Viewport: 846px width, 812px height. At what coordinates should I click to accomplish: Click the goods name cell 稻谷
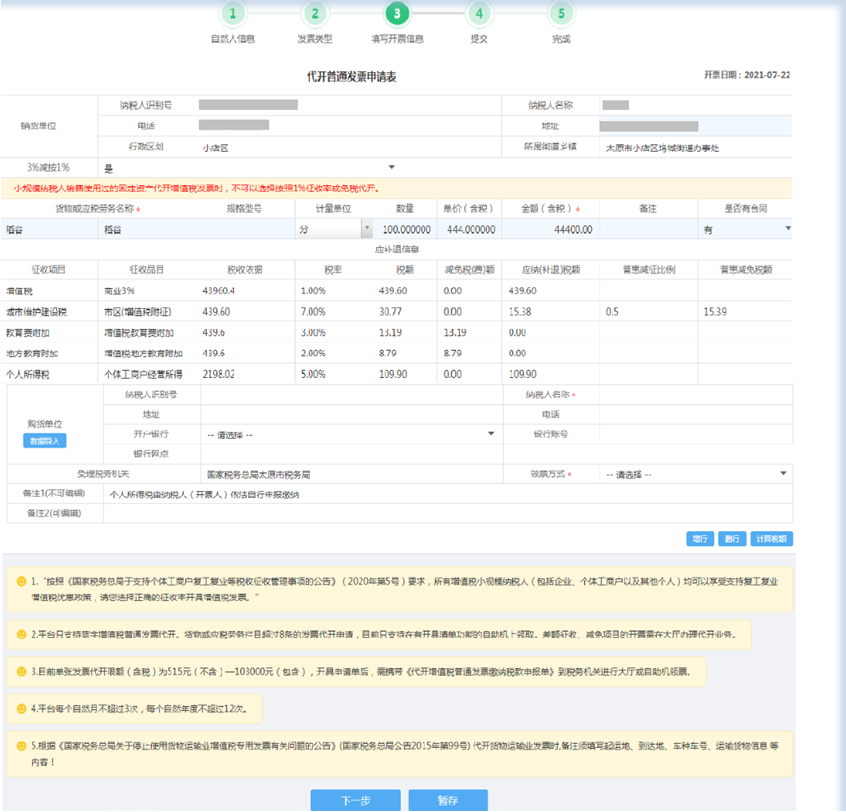[49, 229]
